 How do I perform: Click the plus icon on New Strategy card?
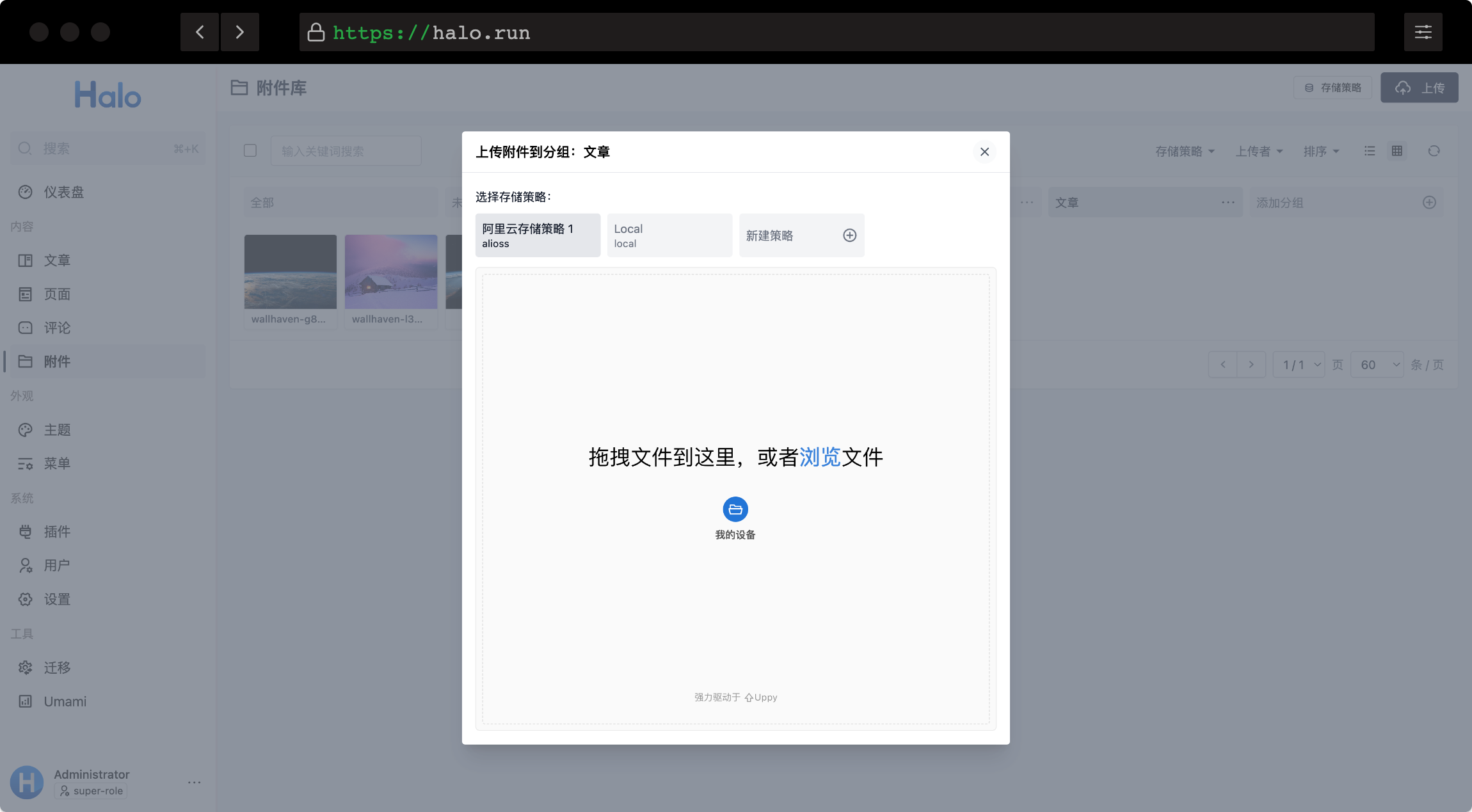(849, 235)
